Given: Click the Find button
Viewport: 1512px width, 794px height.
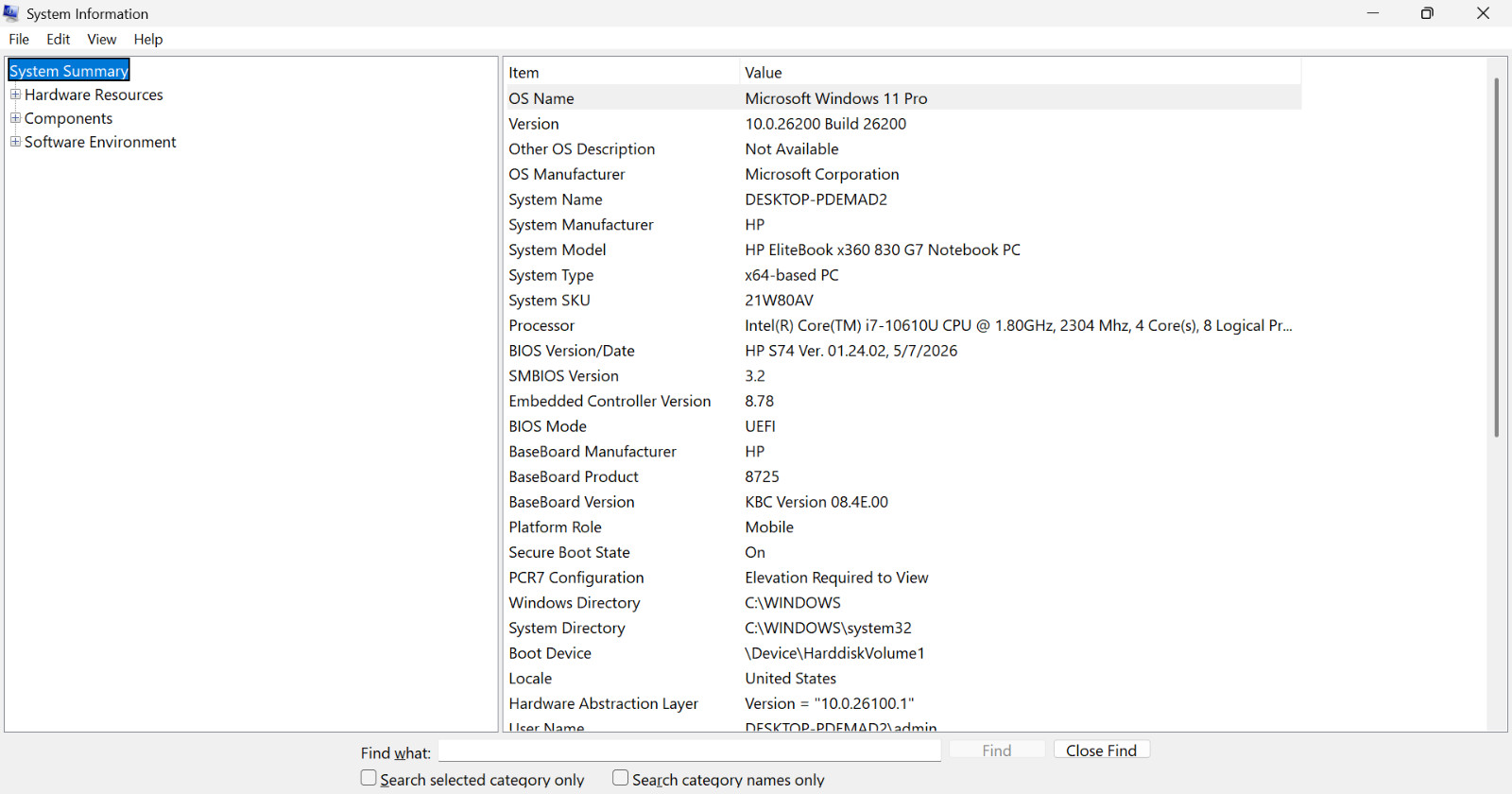Looking at the screenshot, I should [x=997, y=750].
